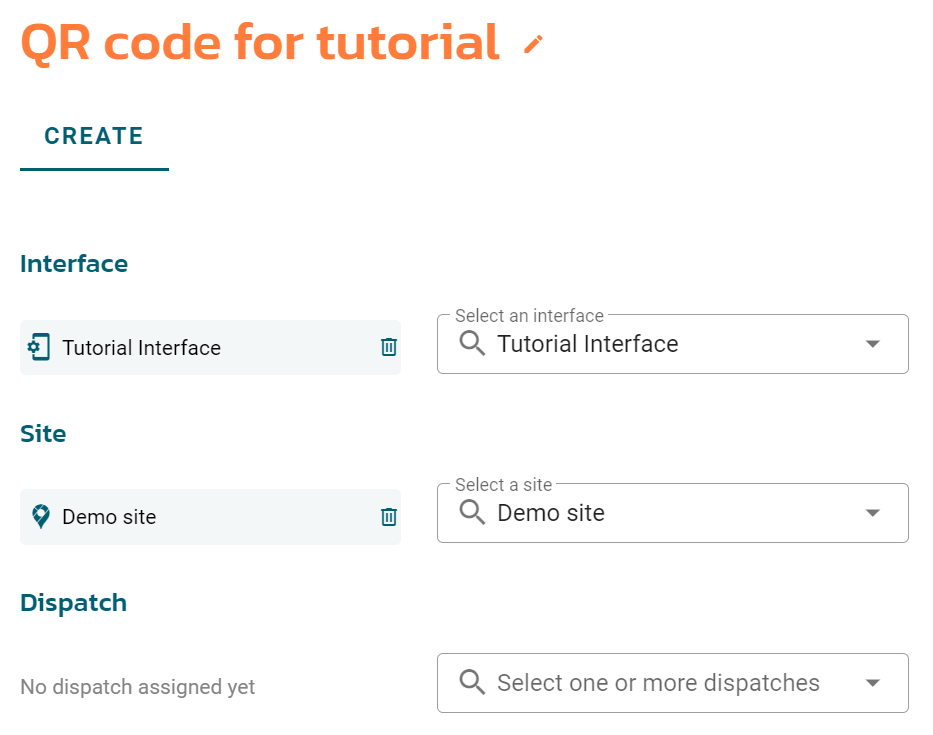Click the Dispatch section heading
Screen dimensions: 933x735
pos(74,603)
